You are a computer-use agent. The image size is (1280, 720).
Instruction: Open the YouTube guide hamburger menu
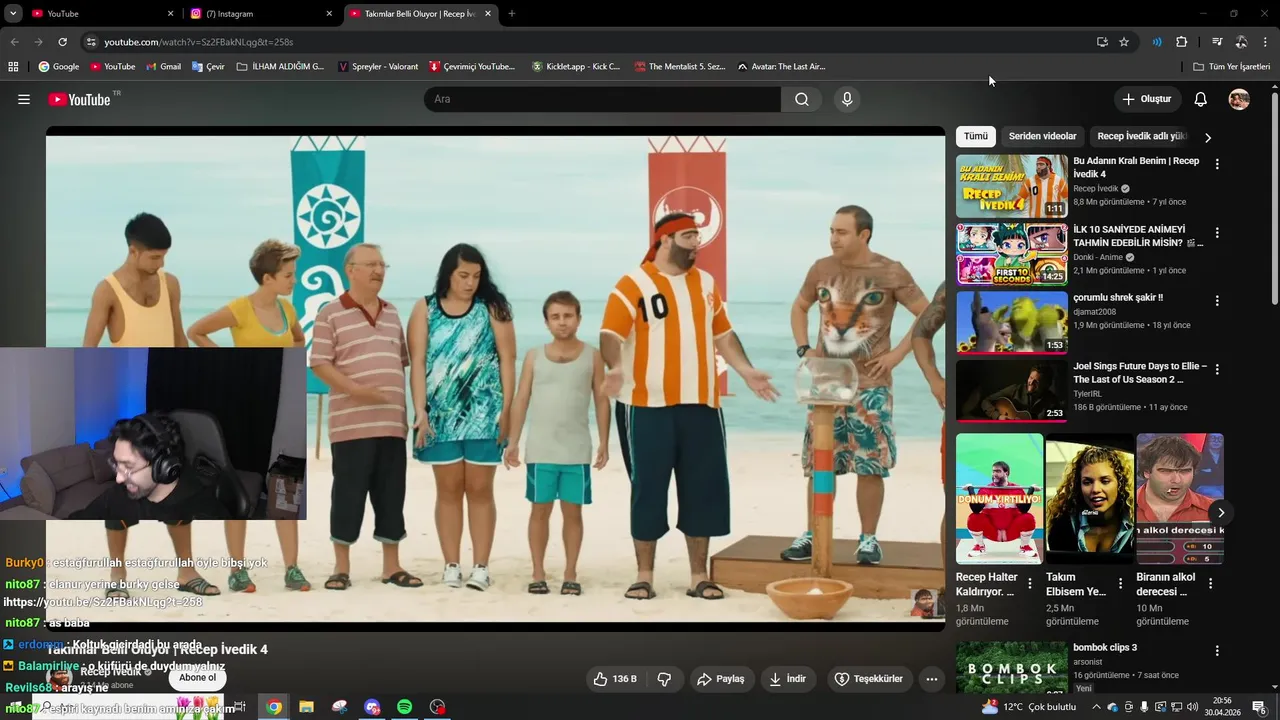click(x=24, y=99)
